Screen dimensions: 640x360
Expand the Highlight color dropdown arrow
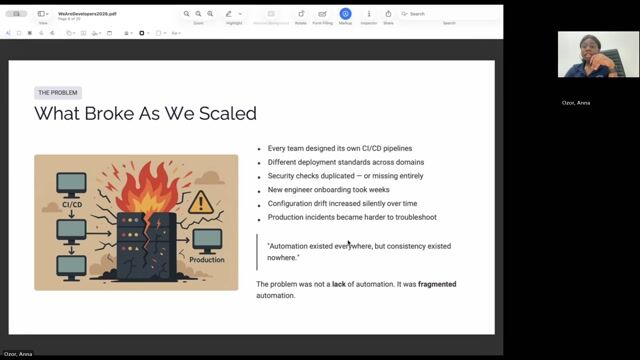click(x=240, y=14)
